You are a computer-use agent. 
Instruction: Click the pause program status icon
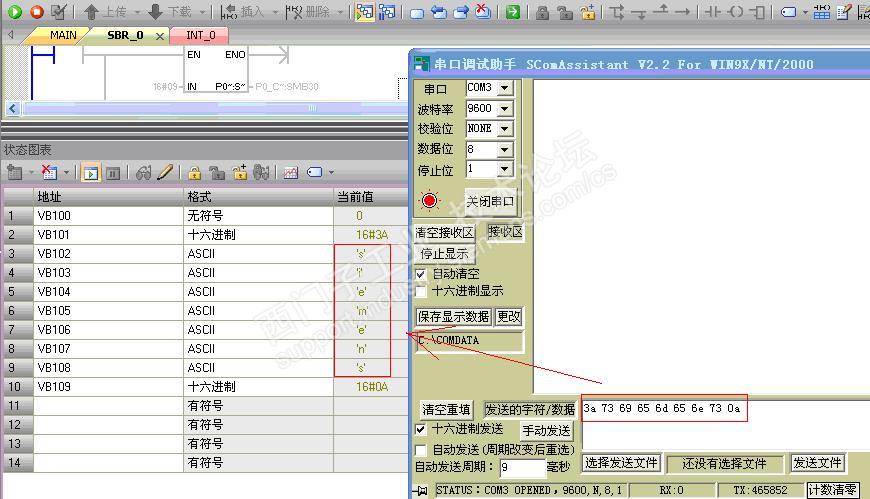[x=387, y=11]
